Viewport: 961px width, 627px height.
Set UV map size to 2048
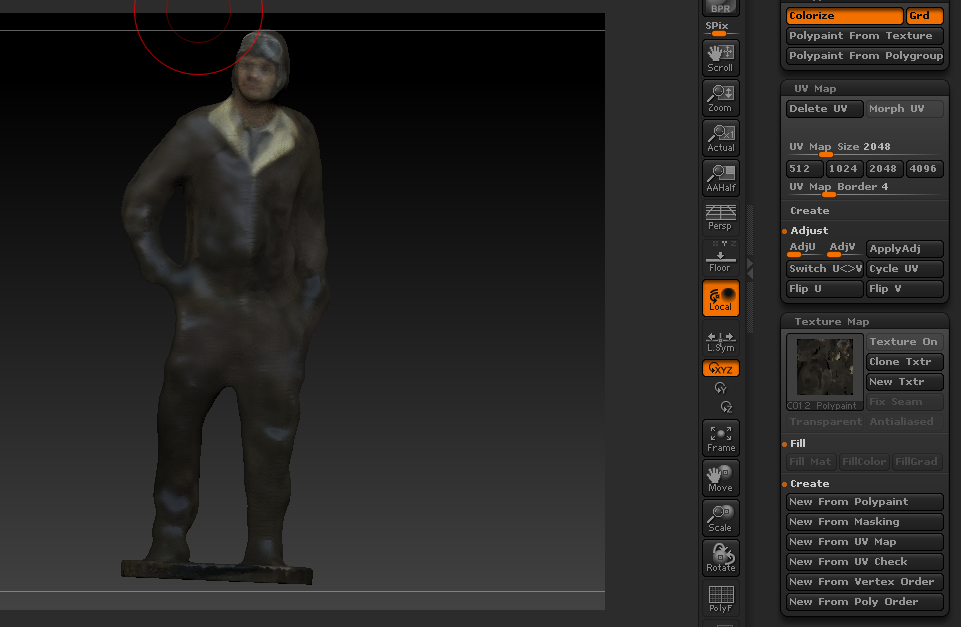[x=884, y=169]
